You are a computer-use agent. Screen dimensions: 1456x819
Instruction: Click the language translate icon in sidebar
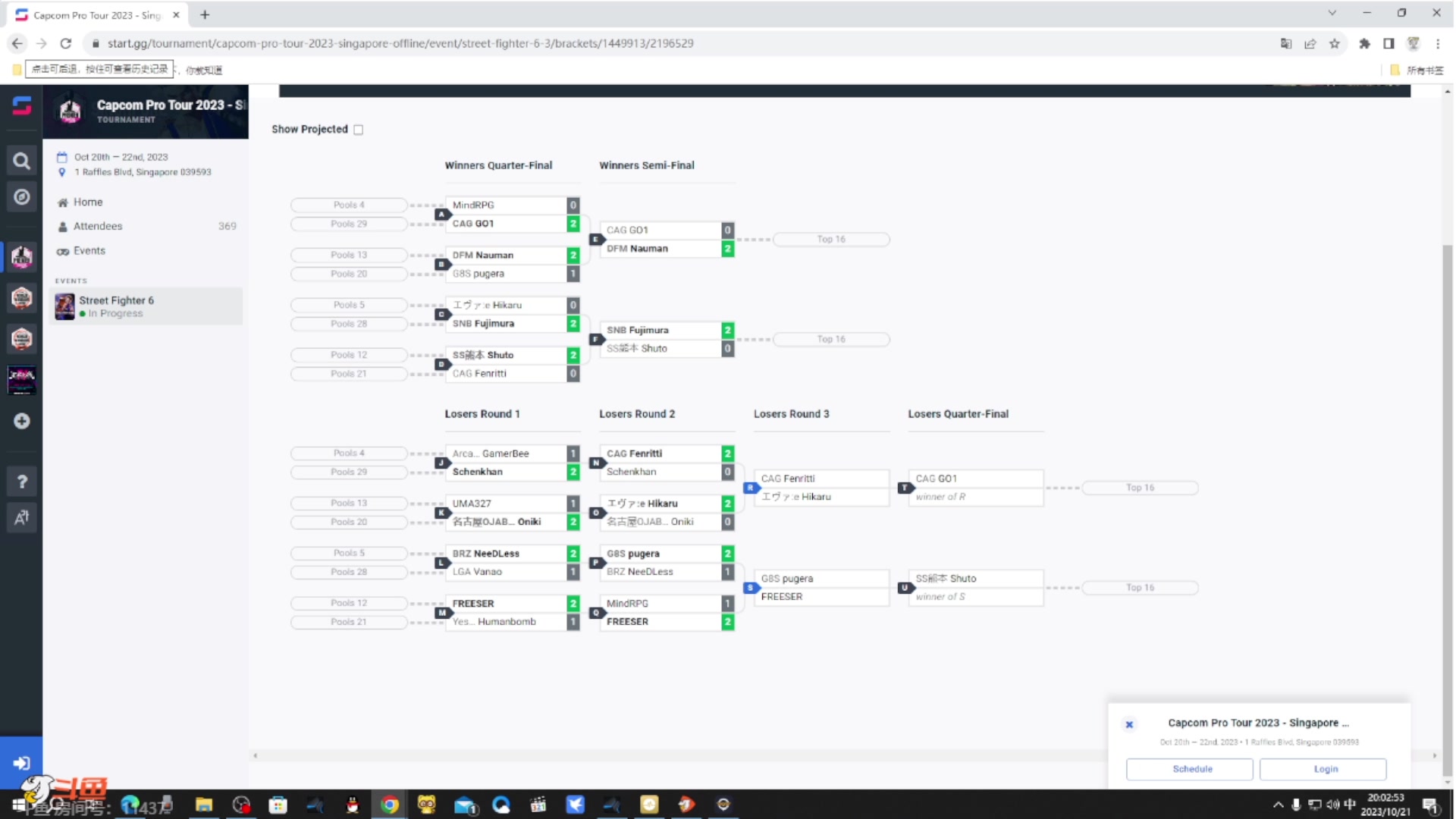tap(21, 518)
